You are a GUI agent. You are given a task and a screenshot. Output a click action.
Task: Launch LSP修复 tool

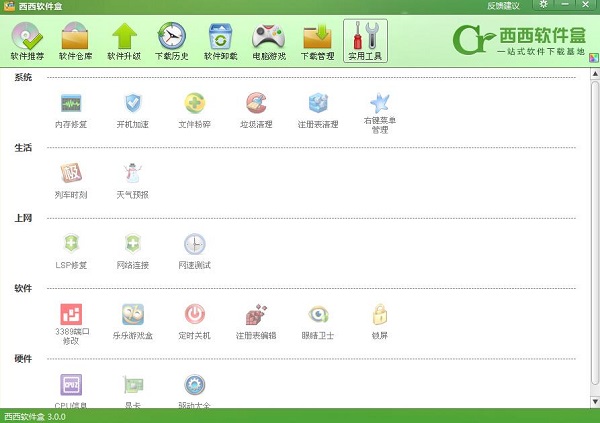click(71, 252)
